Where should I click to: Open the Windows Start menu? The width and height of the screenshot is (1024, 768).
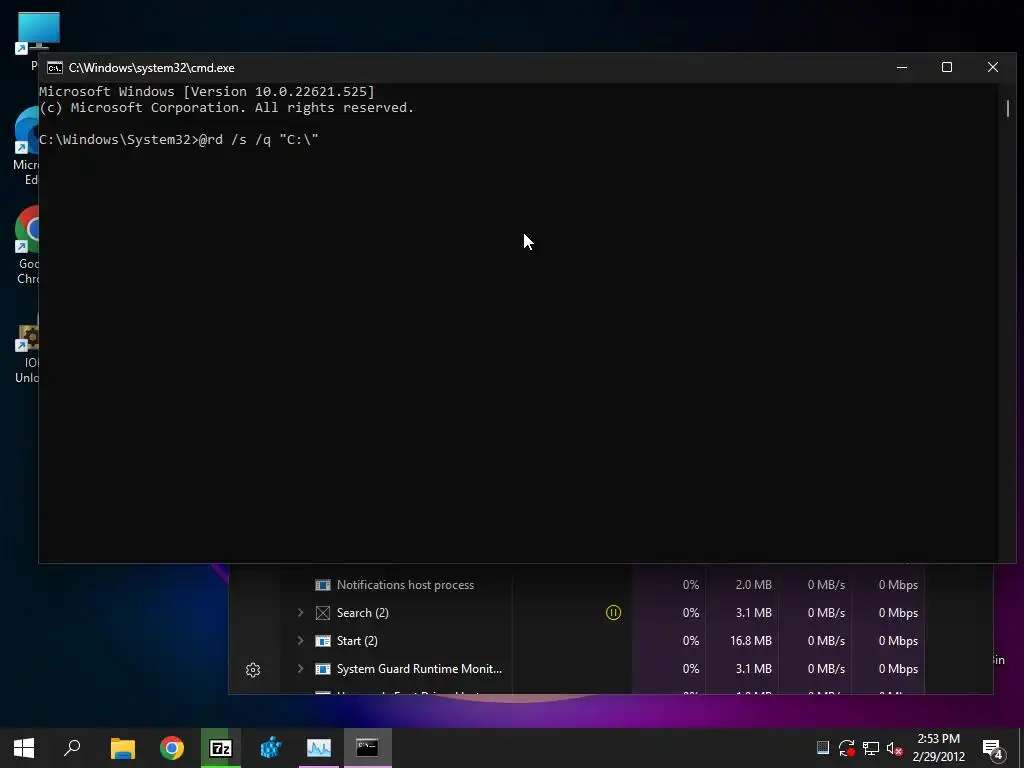24,748
